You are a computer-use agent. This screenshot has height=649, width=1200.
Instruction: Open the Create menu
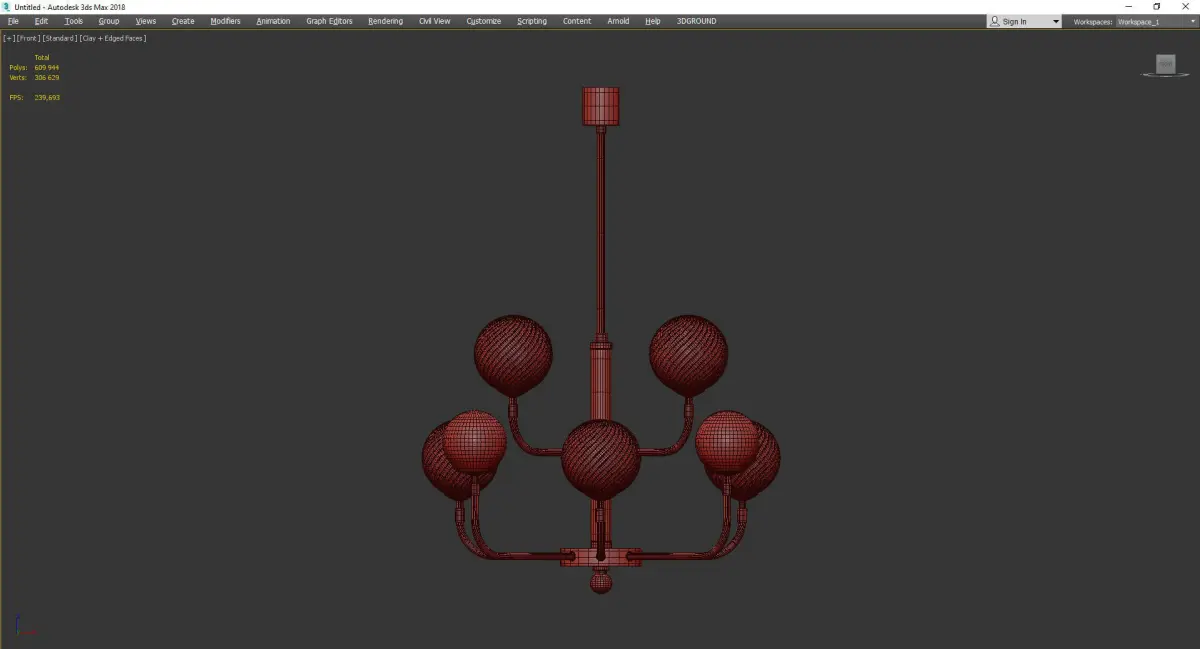pyautogui.click(x=183, y=21)
